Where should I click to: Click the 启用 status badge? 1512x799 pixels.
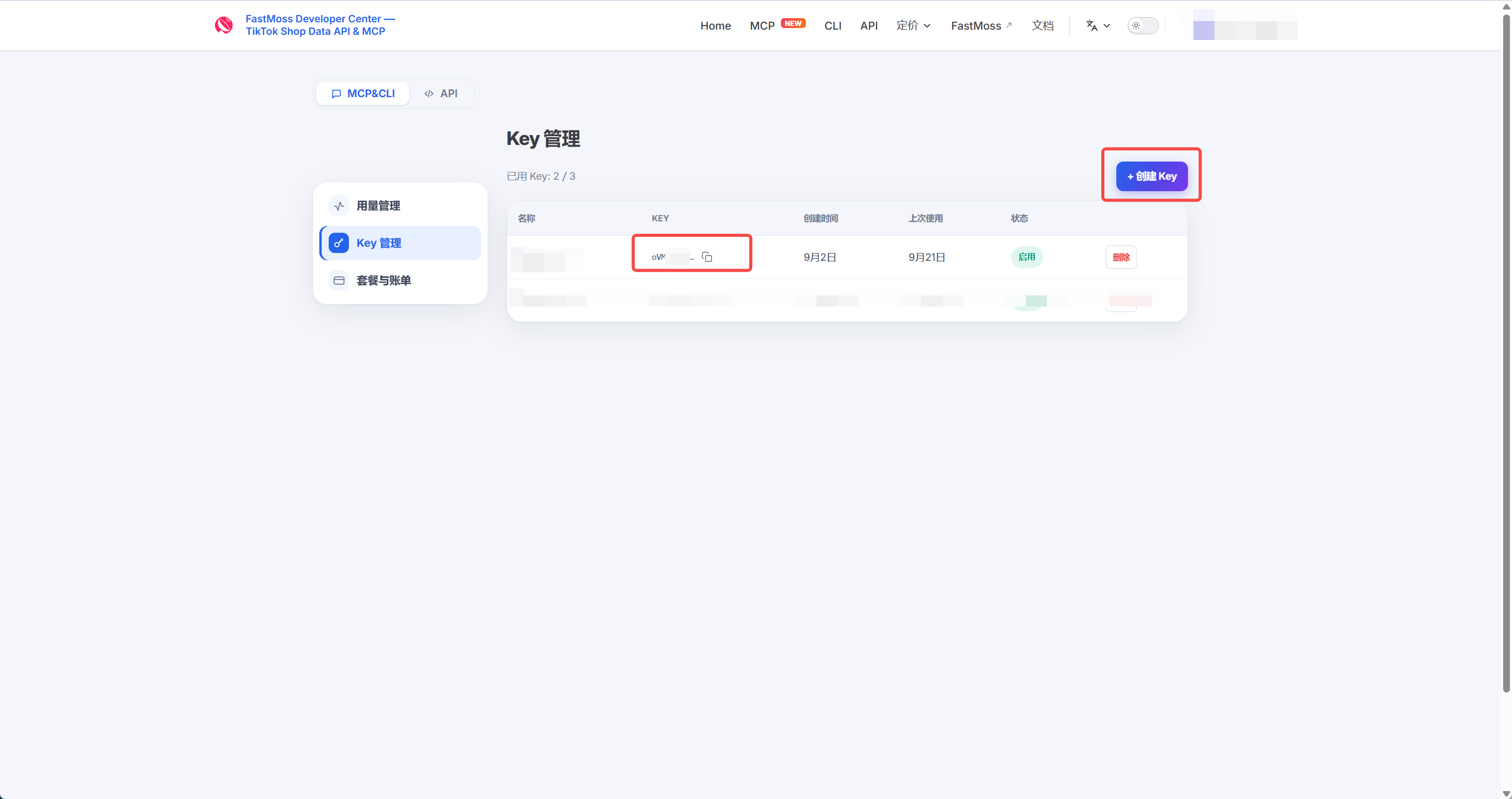pos(1027,257)
